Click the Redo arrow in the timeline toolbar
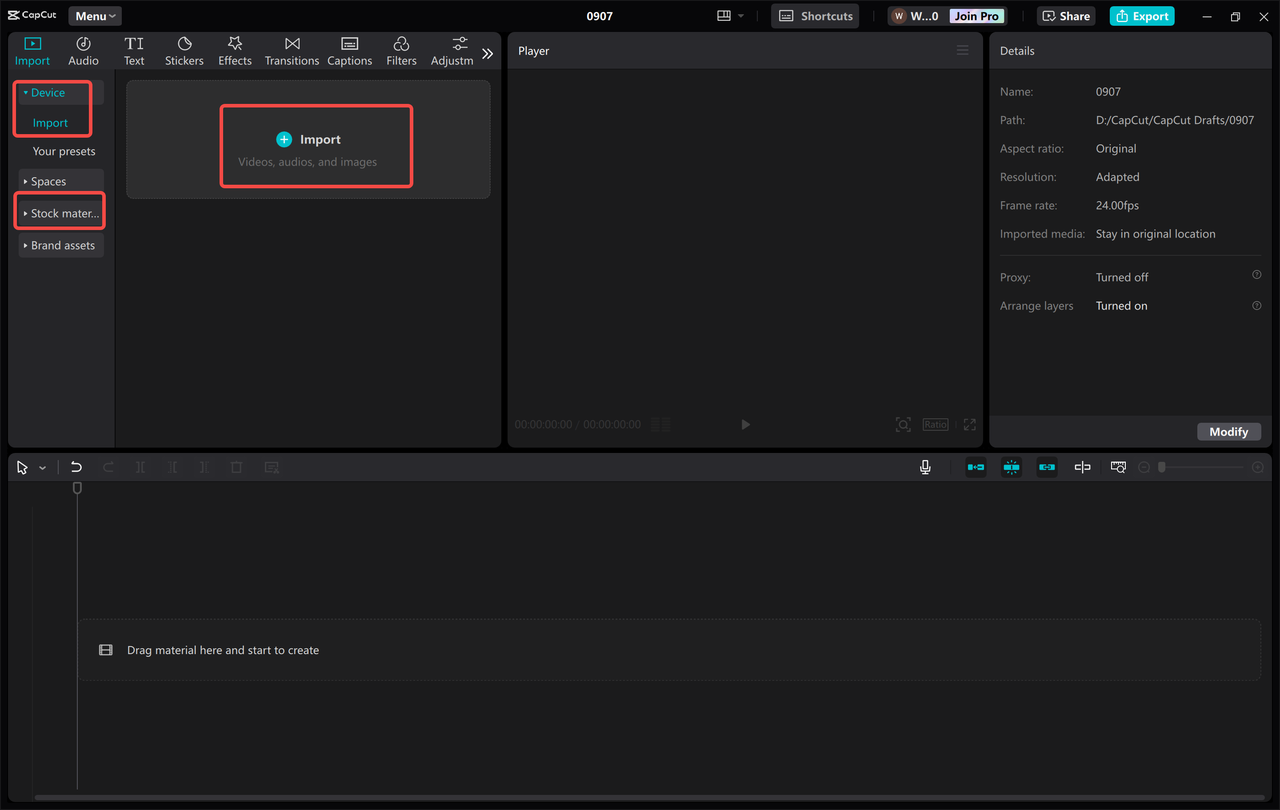Screen dimensions: 1280x810 pos(108,467)
